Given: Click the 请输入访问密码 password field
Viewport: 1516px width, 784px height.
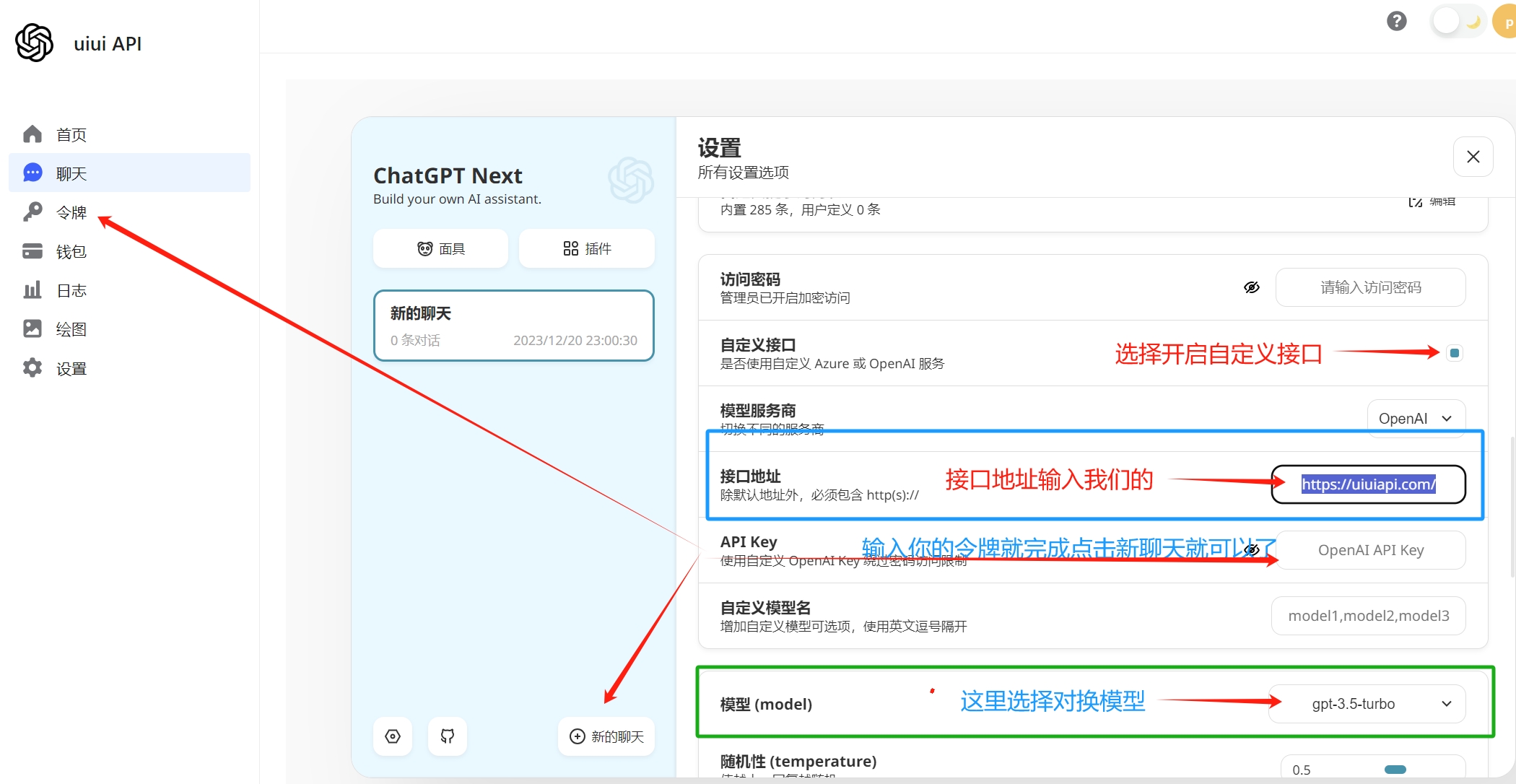Looking at the screenshot, I should 1370,287.
